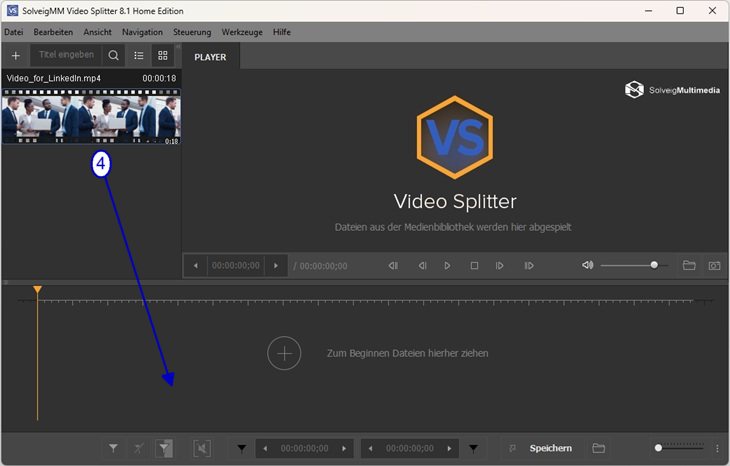Step player time forward with right arrow
This screenshot has width=730, height=466.
click(276, 266)
